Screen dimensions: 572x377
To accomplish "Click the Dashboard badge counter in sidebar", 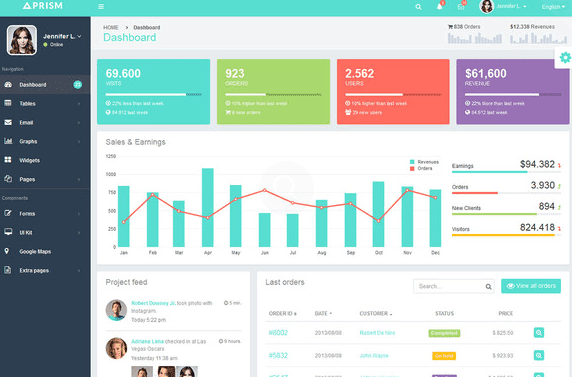I will click(77, 85).
